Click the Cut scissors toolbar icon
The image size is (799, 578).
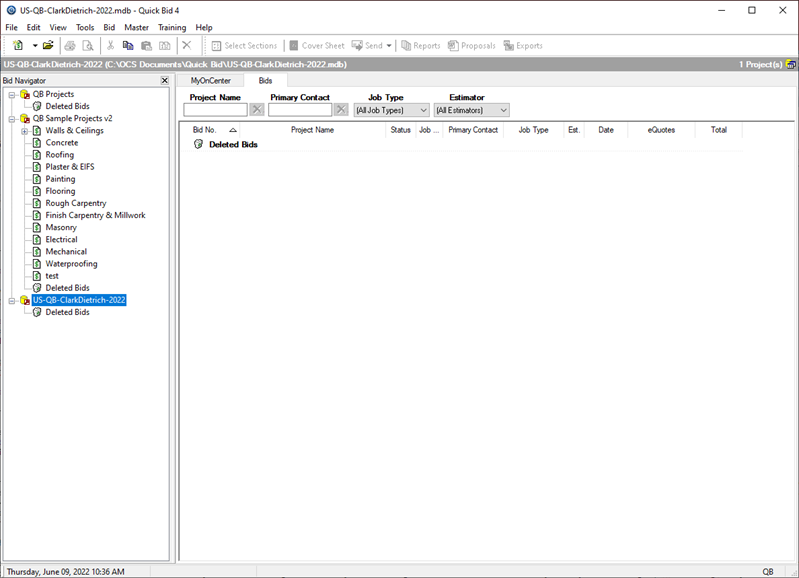[x=110, y=46]
